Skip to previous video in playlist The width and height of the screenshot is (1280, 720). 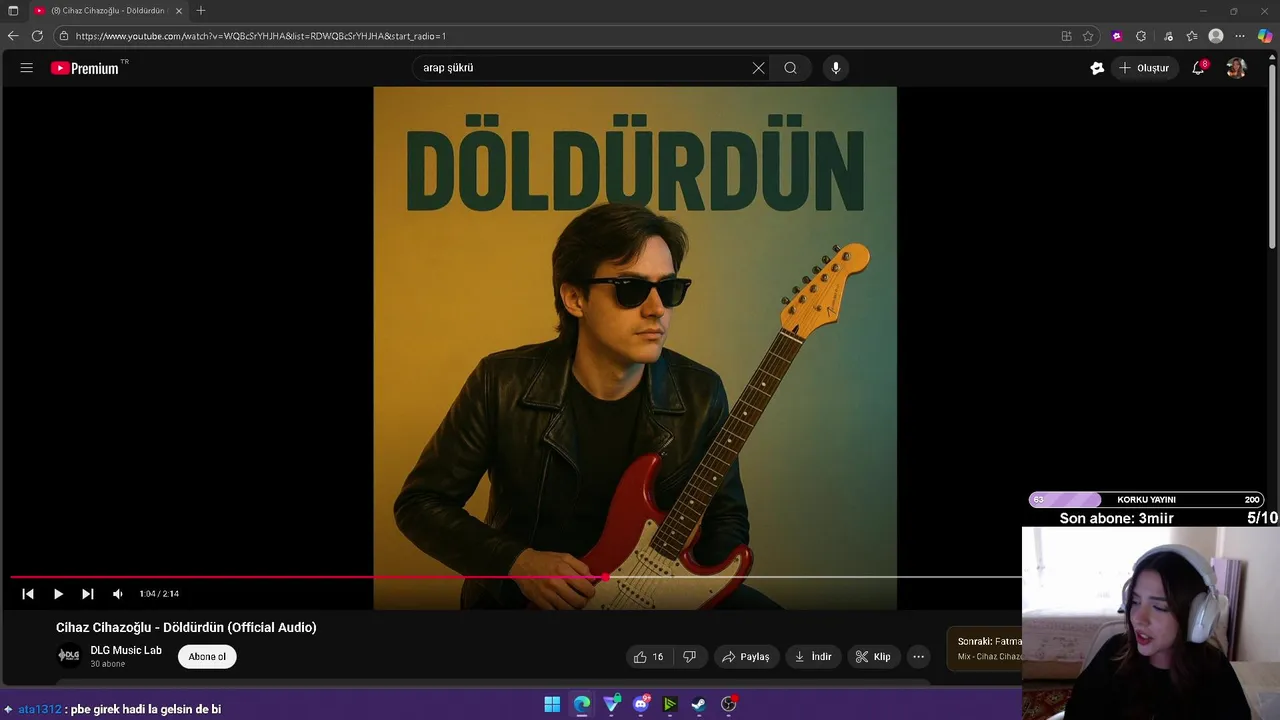tap(28, 594)
